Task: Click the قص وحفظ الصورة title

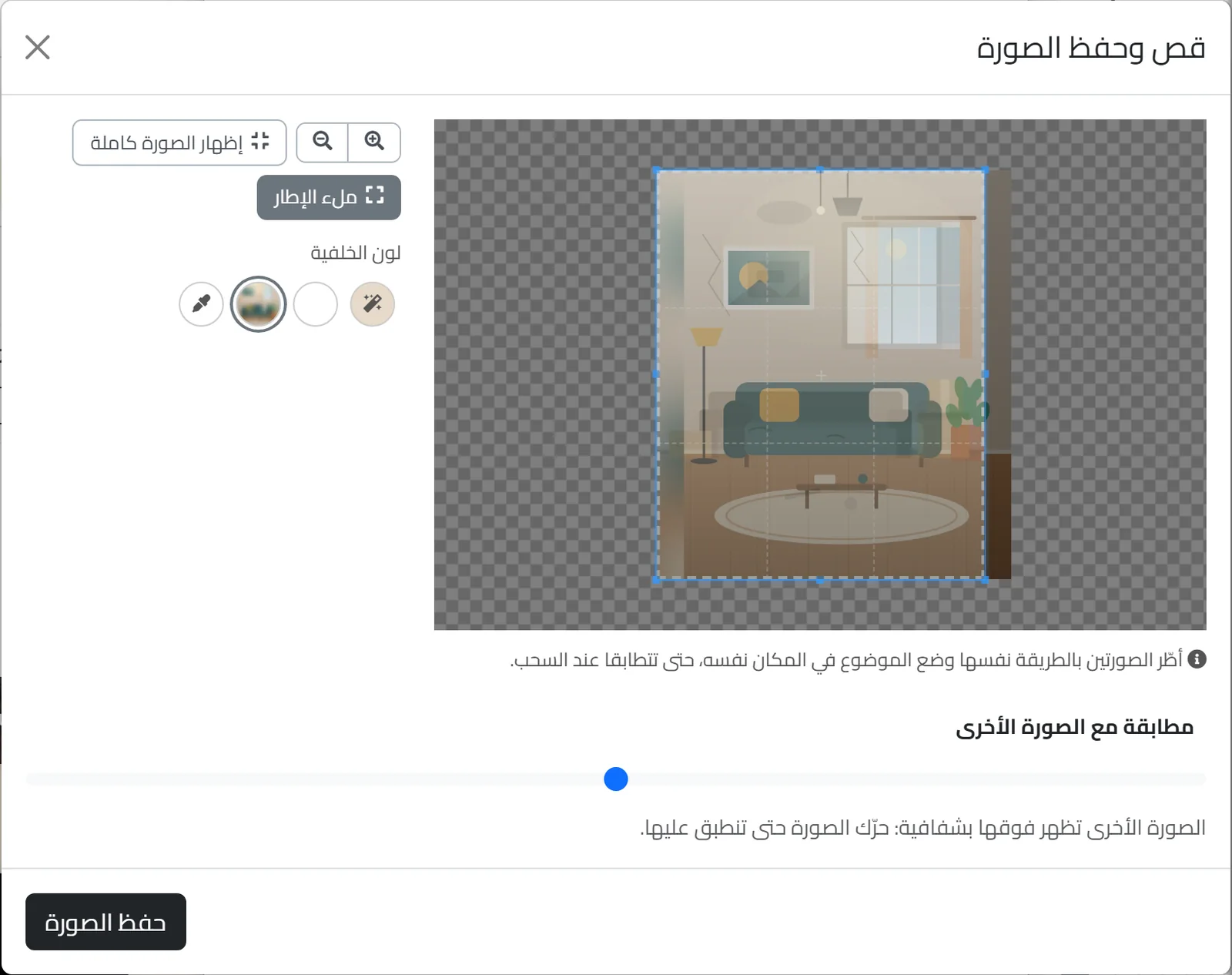Action: (1091, 48)
